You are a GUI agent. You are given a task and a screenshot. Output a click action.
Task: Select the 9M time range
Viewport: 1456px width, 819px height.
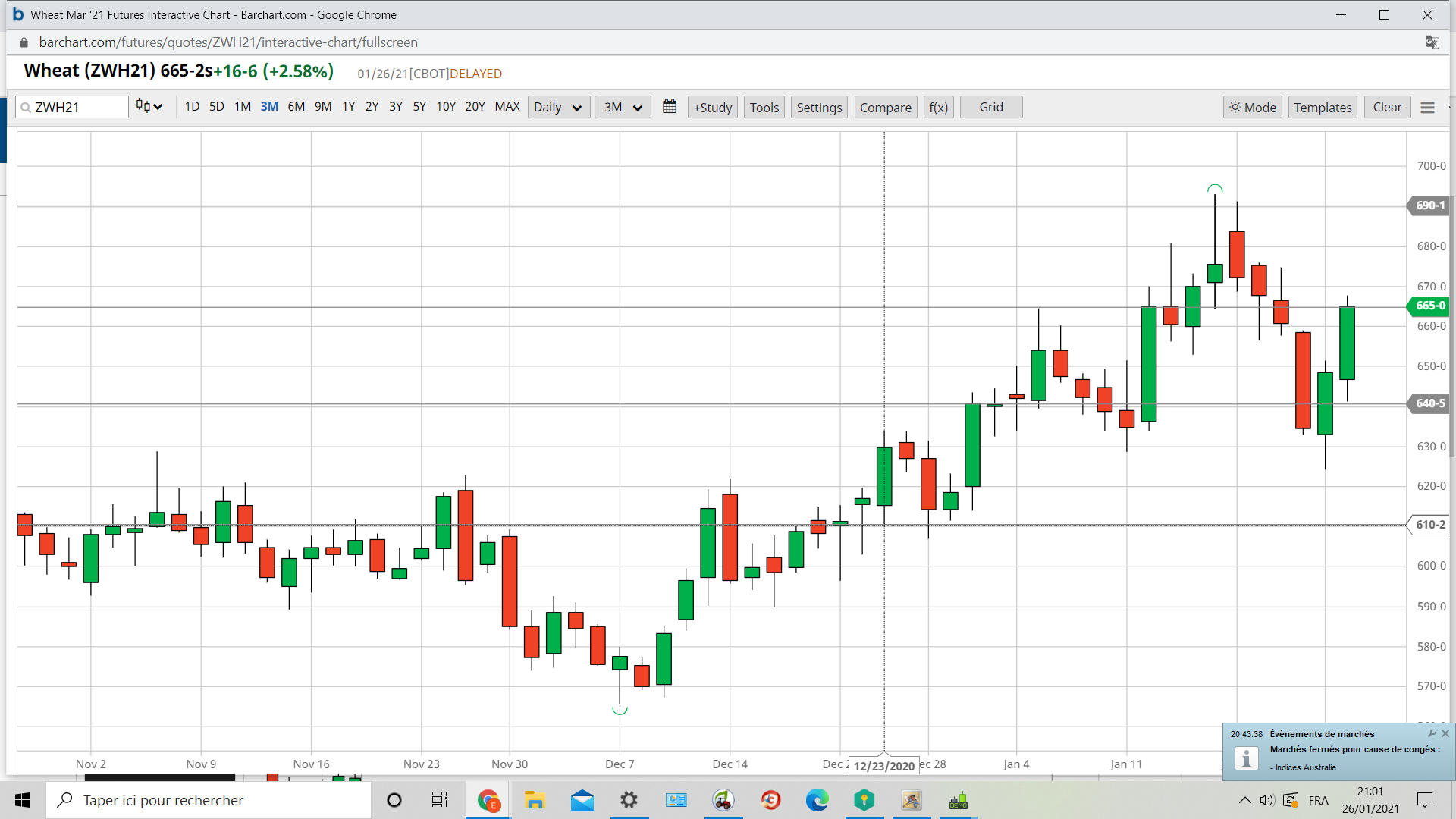[323, 107]
